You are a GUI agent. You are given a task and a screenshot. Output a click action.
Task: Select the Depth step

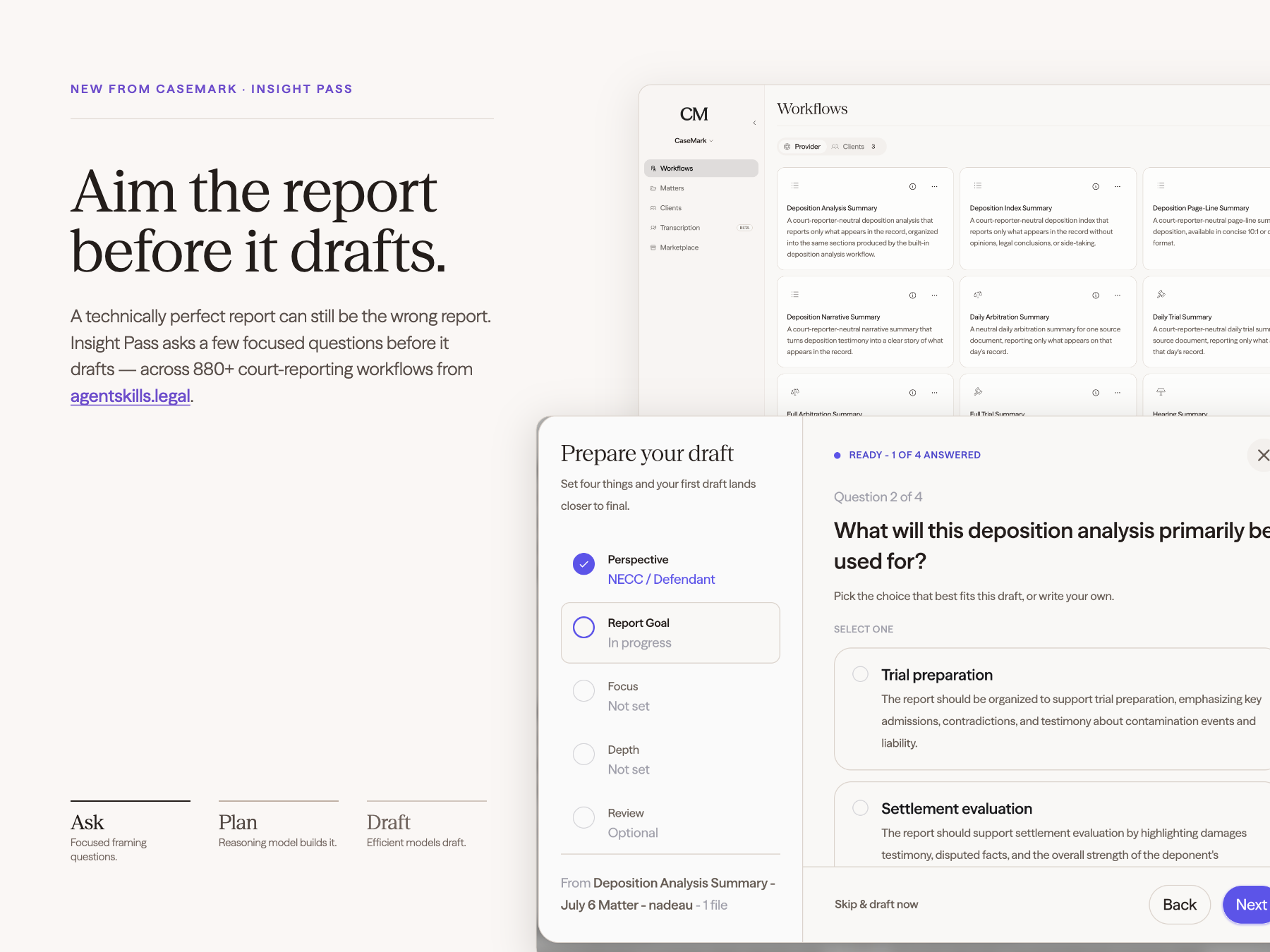tap(670, 759)
